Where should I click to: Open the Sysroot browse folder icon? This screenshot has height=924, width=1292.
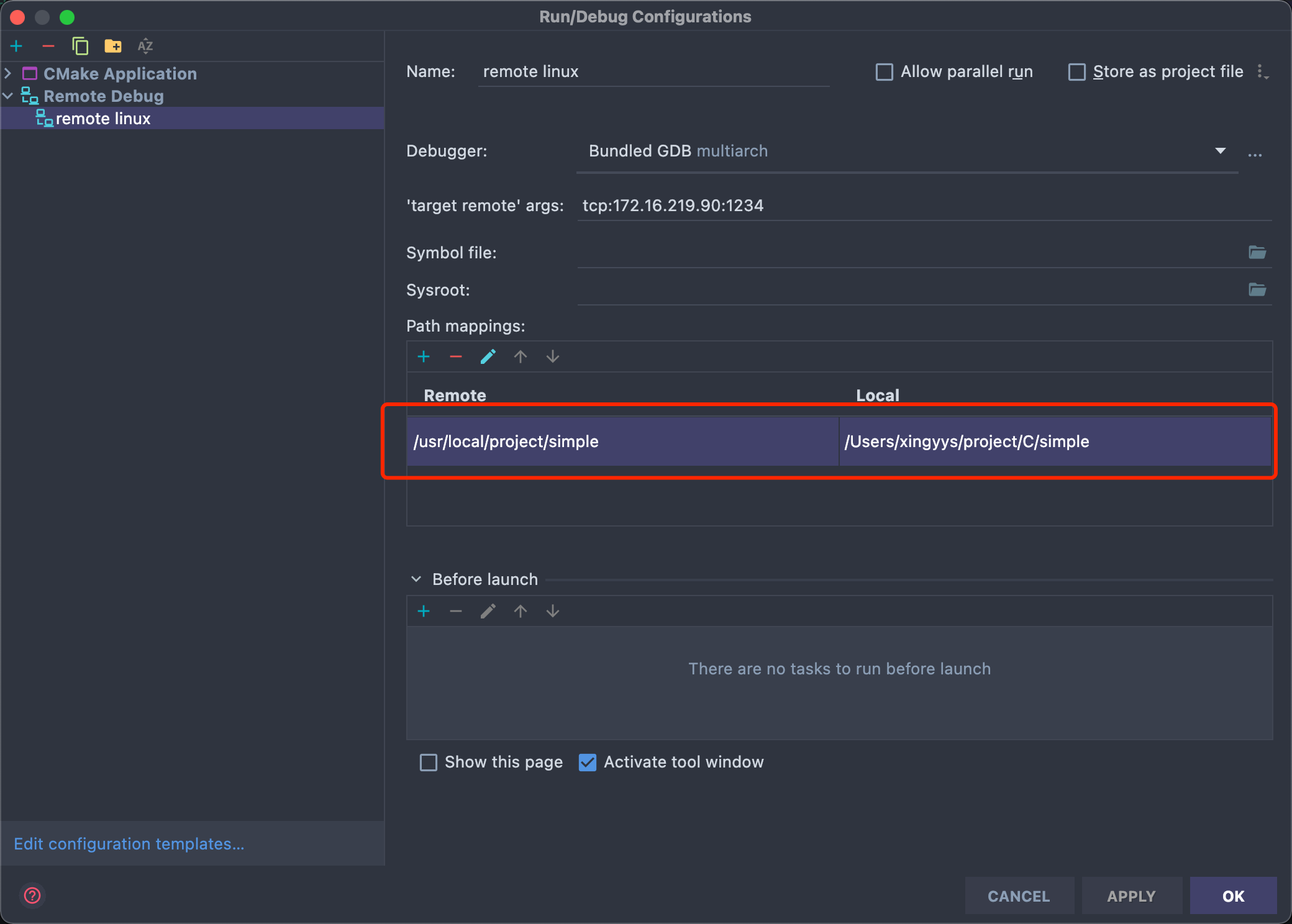tap(1257, 289)
